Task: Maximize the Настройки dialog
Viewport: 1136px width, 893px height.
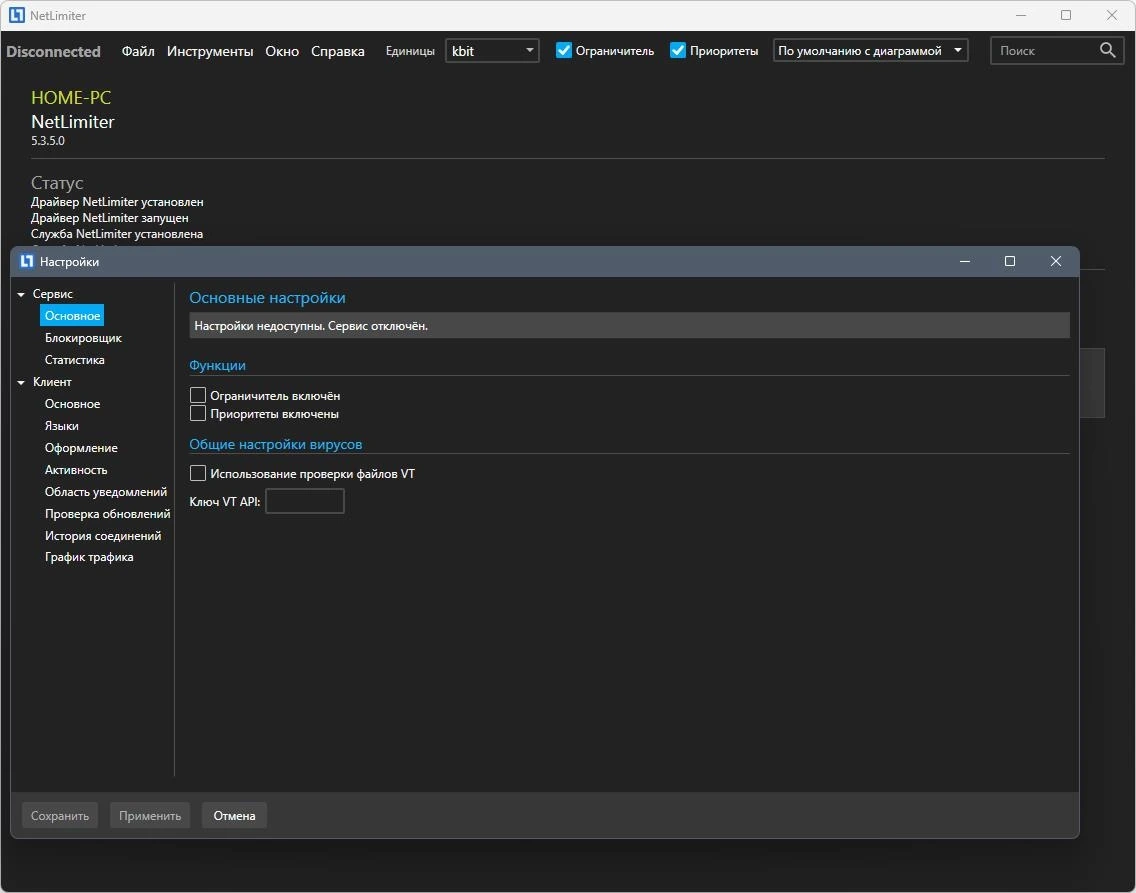Action: pos(1009,261)
